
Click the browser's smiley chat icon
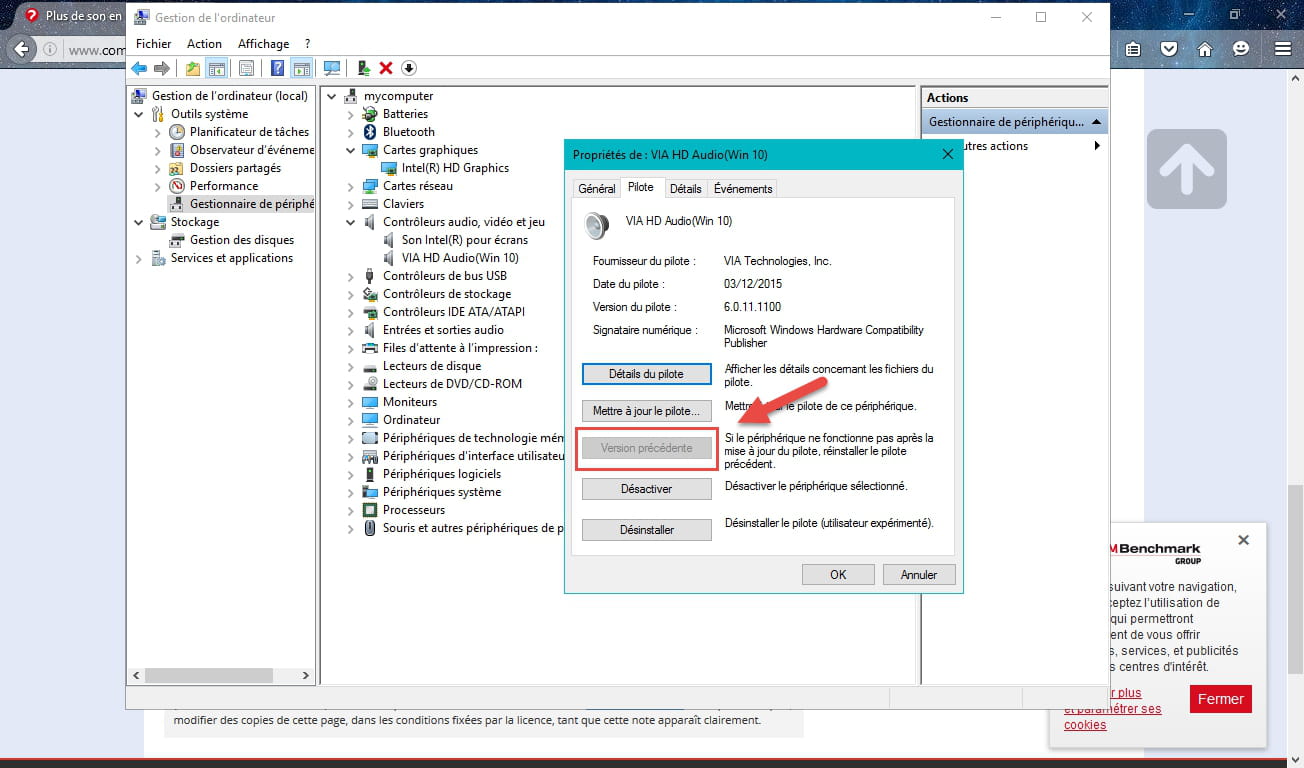pyautogui.click(x=1241, y=49)
